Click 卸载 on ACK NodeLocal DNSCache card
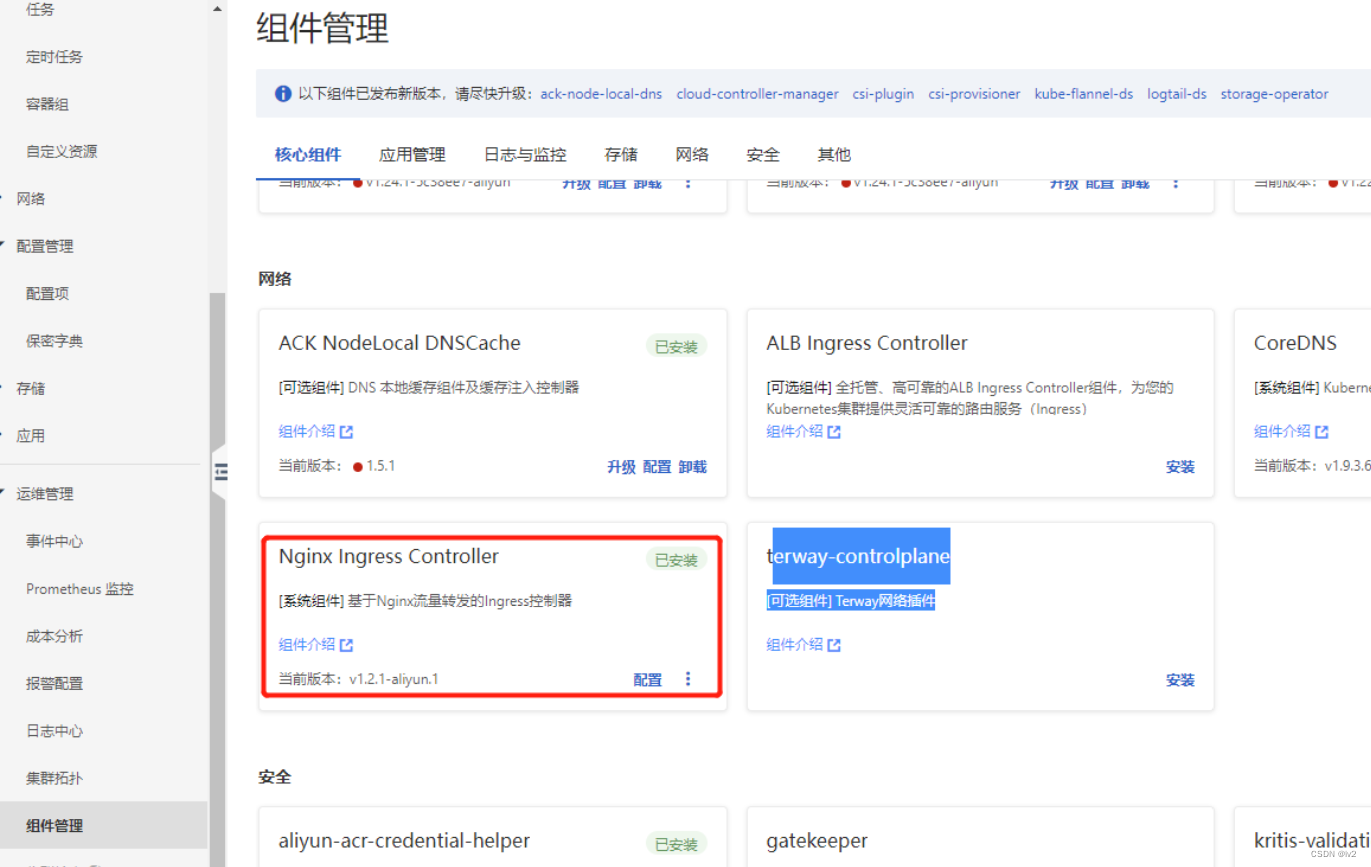Screen dimensions: 1371x867 click(693, 467)
